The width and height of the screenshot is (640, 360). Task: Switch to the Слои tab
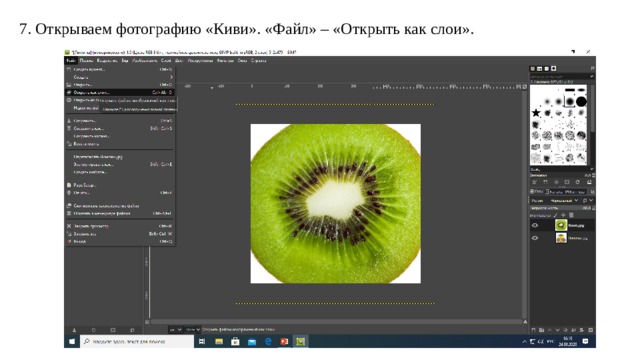[x=537, y=191]
